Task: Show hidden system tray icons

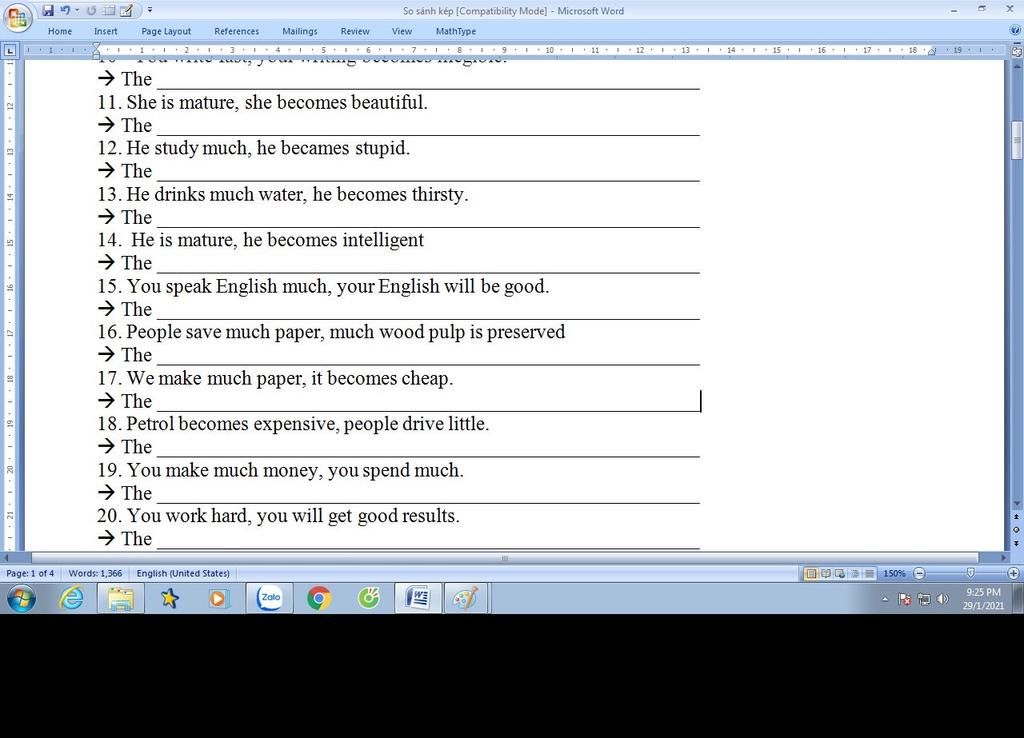Action: 885,599
